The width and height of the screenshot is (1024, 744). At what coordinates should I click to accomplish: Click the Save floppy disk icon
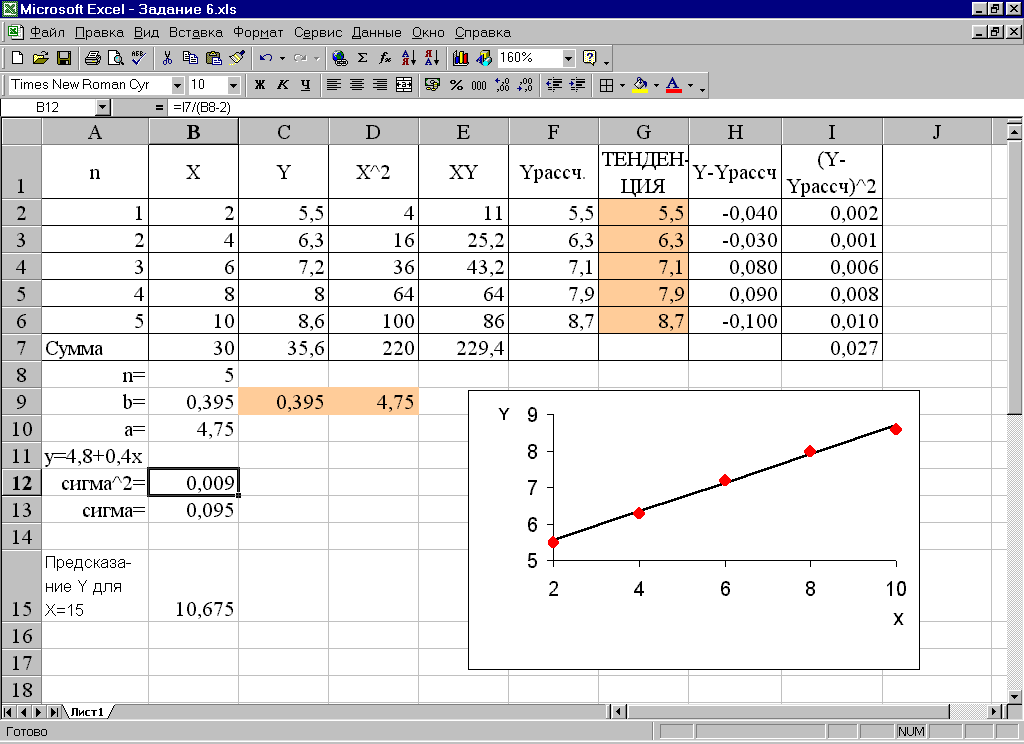[x=63, y=58]
